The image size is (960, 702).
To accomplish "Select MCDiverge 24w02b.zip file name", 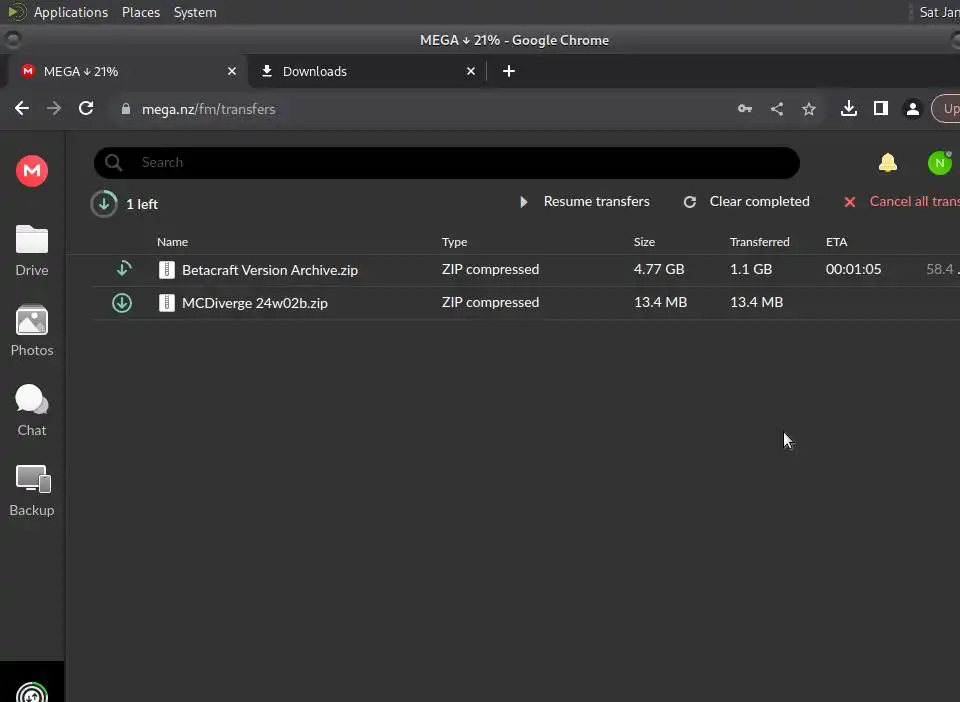I will coord(255,303).
